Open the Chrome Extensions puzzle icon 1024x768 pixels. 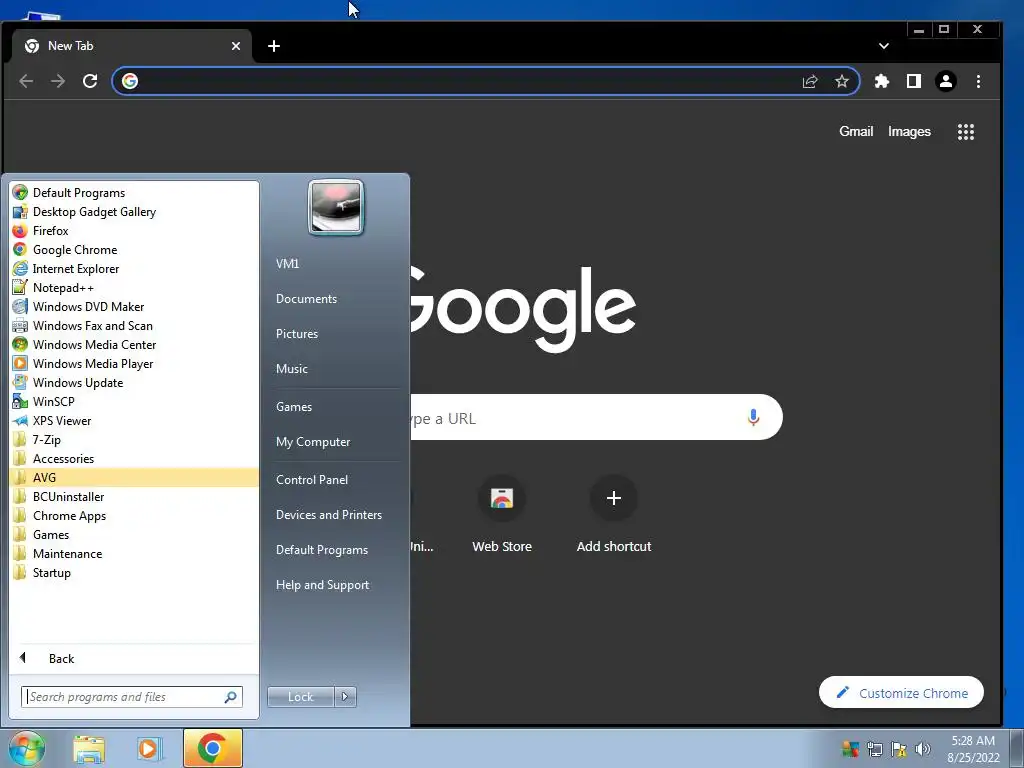[882, 81]
